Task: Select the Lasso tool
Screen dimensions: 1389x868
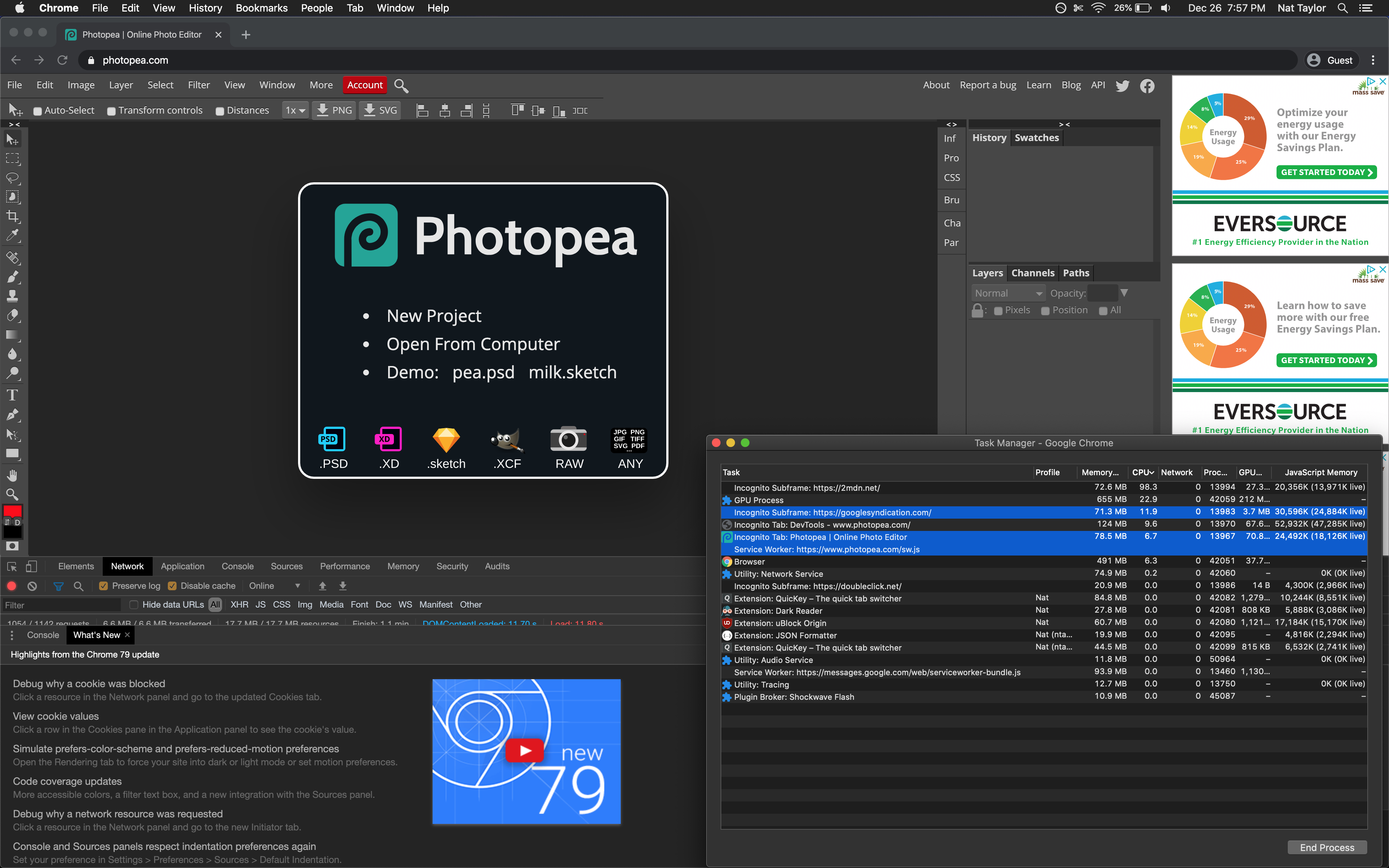Action: (13, 177)
